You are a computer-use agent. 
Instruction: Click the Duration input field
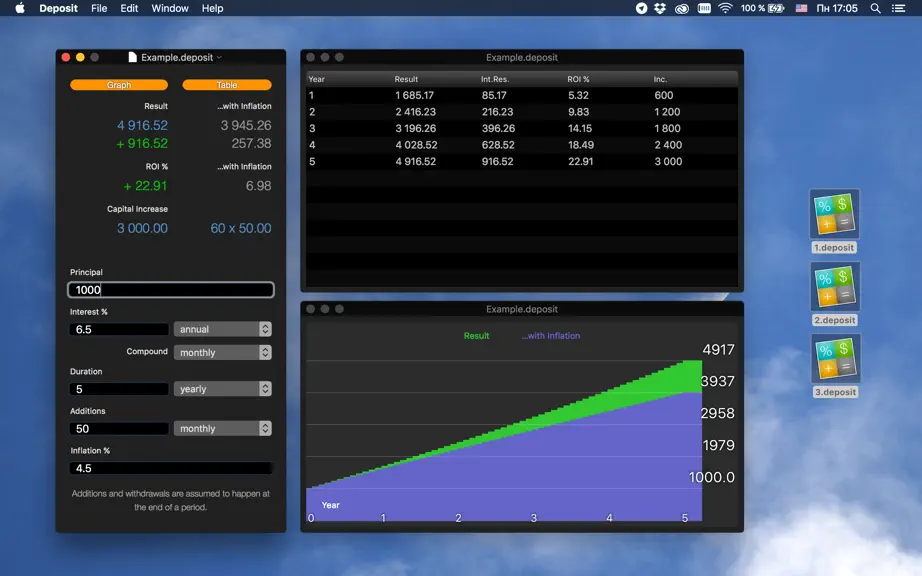tap(119, 389)
